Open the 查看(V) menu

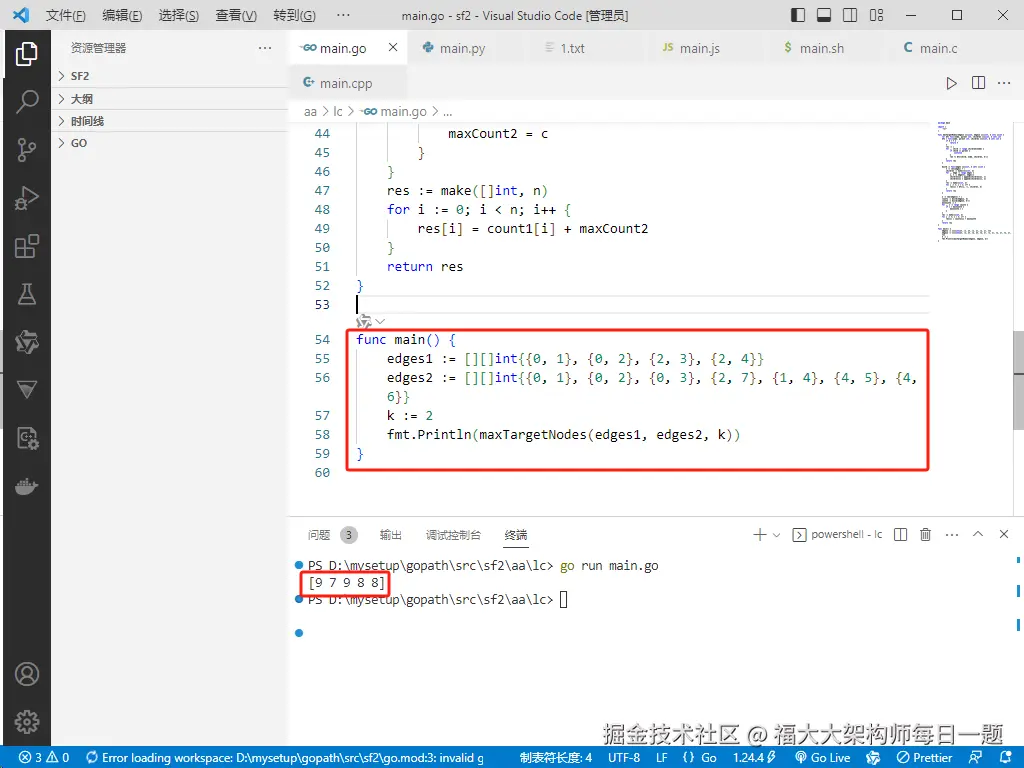236,15
